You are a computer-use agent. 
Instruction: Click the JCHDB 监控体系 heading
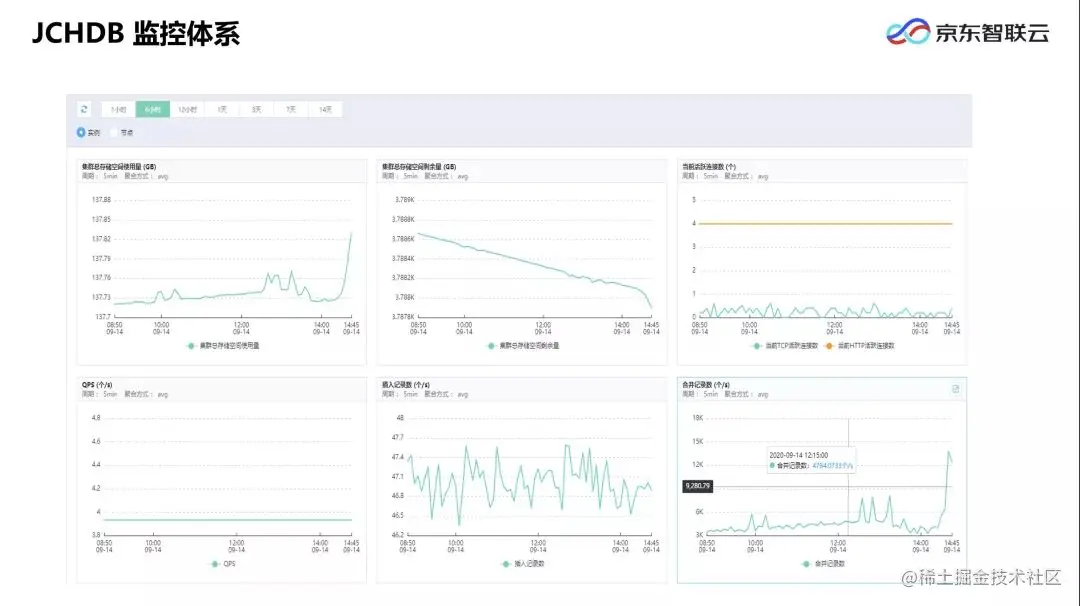point(136,33)
